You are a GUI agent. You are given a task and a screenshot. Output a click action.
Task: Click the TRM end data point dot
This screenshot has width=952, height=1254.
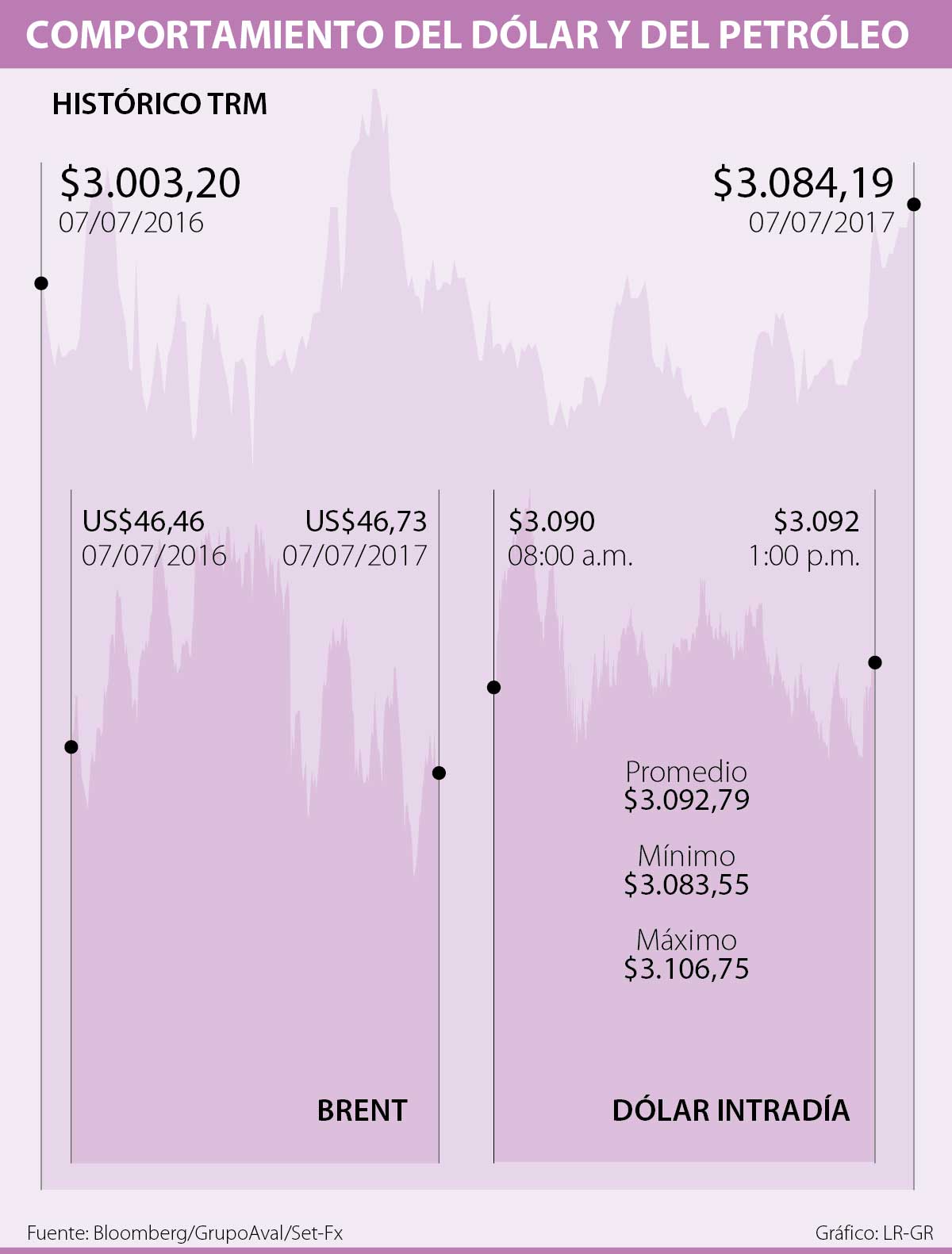pos(914,205)
